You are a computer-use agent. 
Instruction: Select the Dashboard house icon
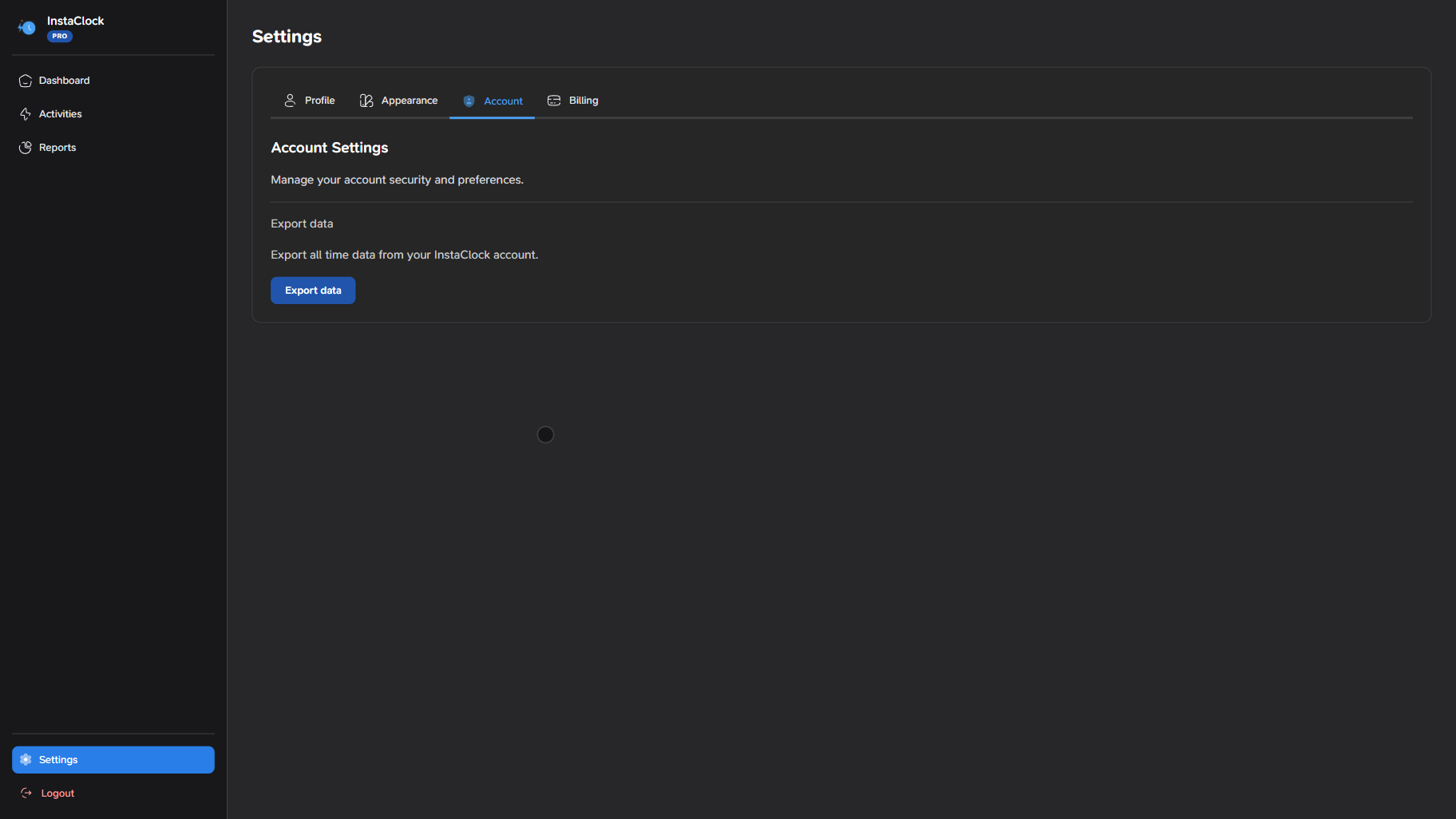(x=25, y=80)
